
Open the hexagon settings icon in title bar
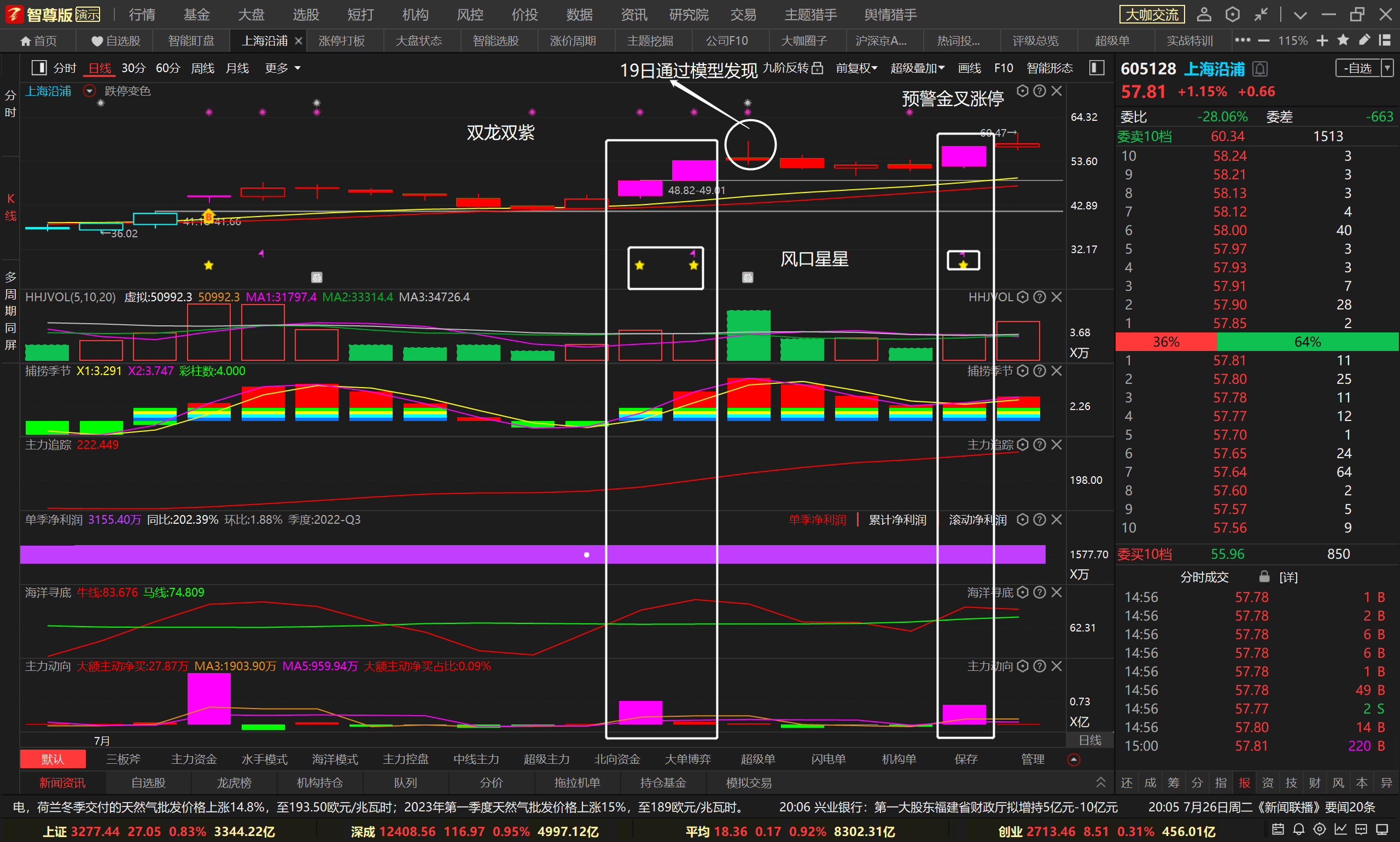(x=1232, y=14)
